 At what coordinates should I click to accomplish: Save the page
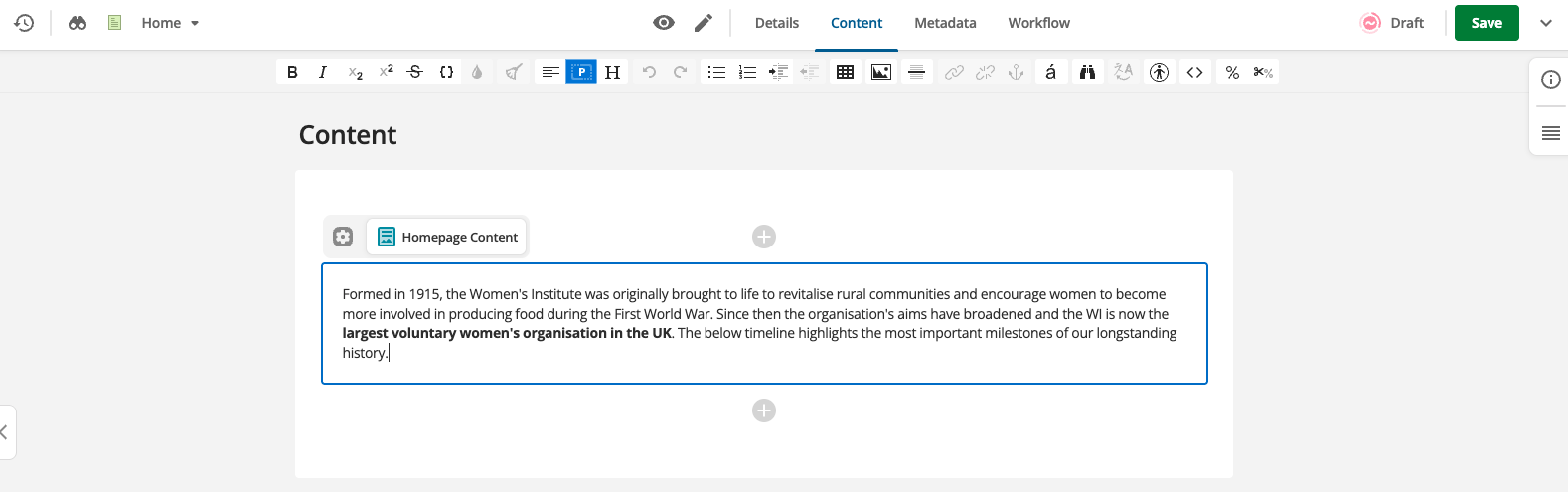(1487, 23)
